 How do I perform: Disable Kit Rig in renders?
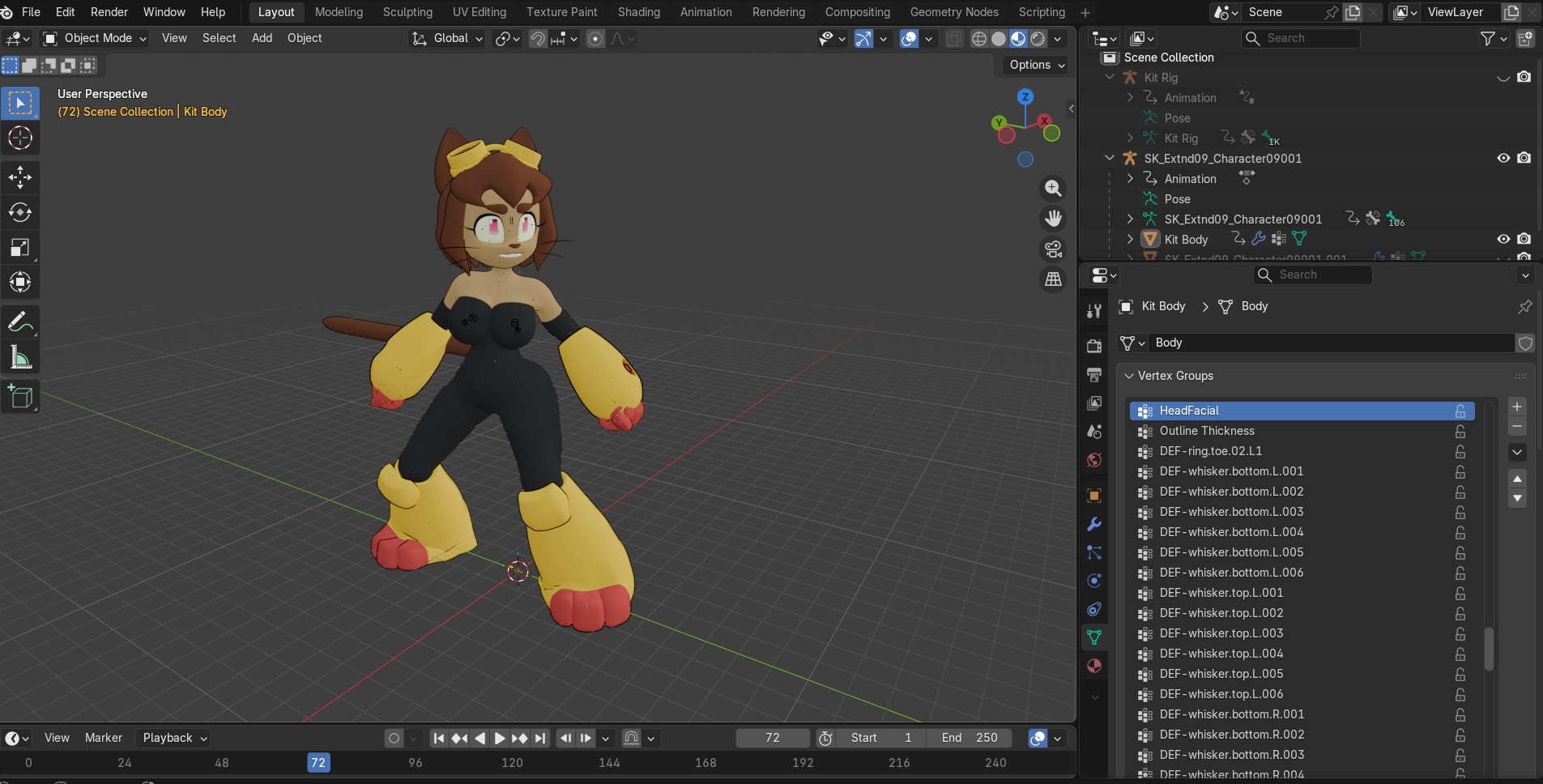point(1524,77)
